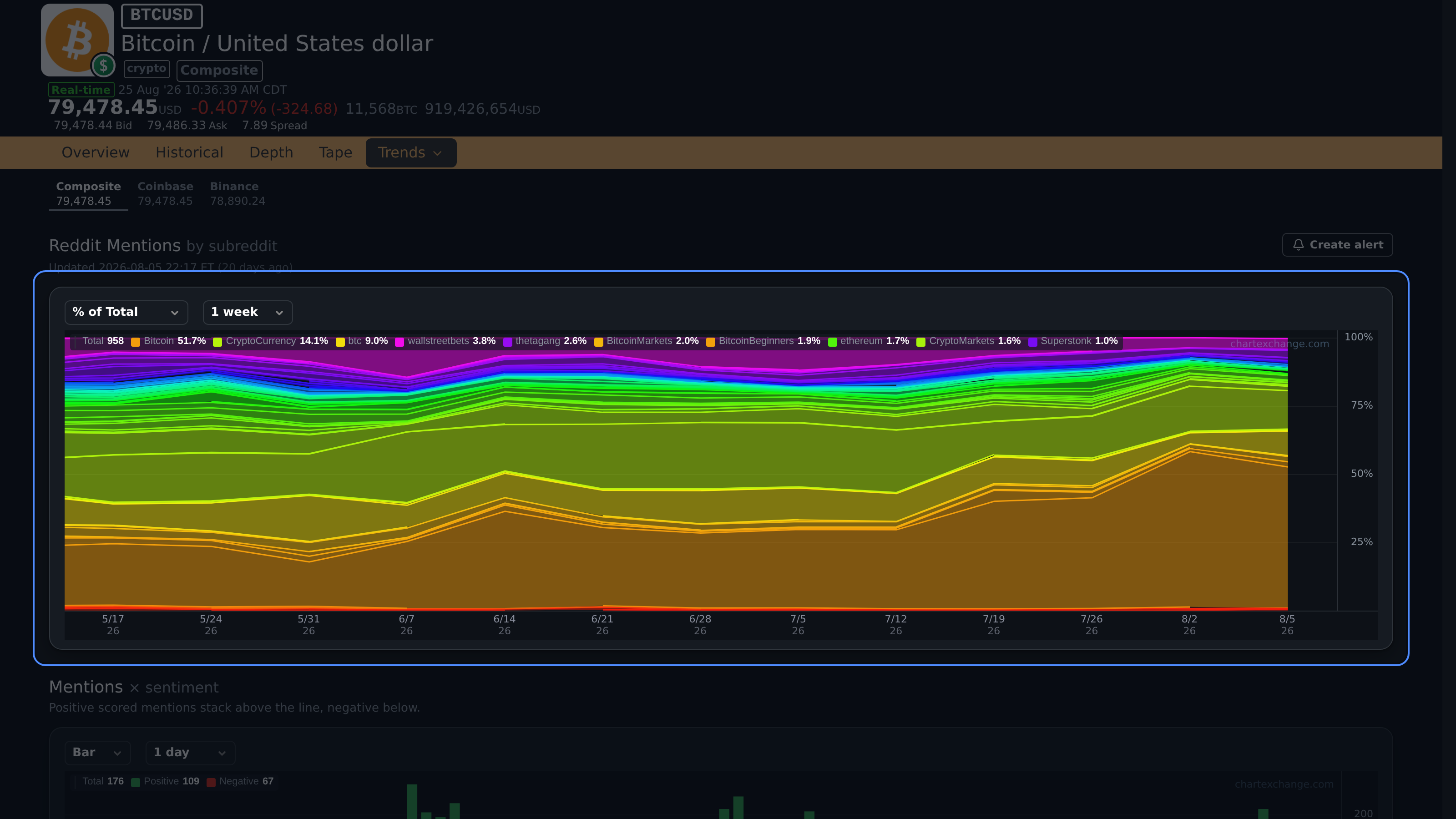Open the % of Total dropdown
The image size is (1456, 819).
pyautogui.click(x=126, y=312)
